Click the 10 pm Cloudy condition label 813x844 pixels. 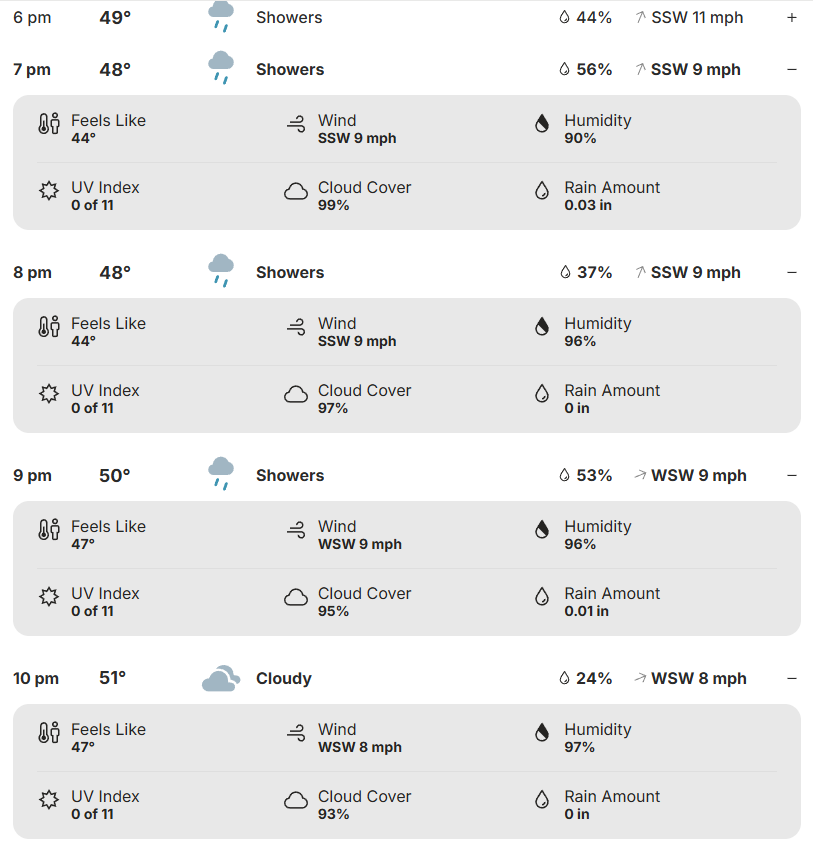[284, 679]
